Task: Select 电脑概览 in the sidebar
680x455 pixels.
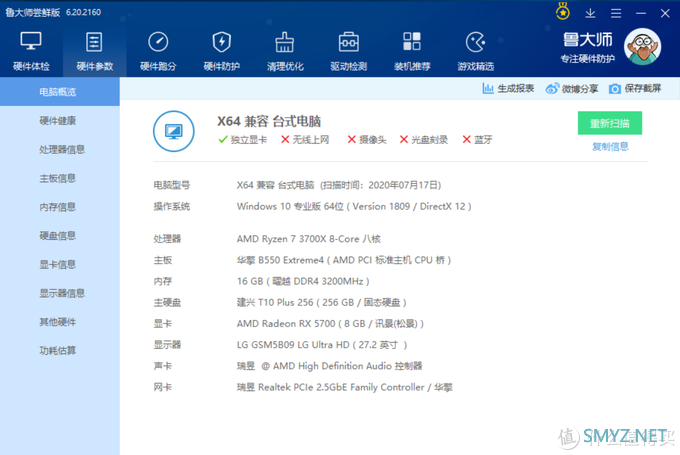Action: 60,92
